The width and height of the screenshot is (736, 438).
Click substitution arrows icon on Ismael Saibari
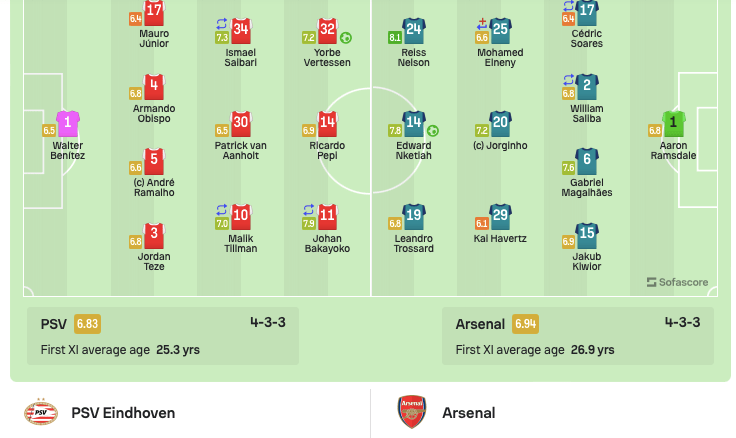[222, 23]
